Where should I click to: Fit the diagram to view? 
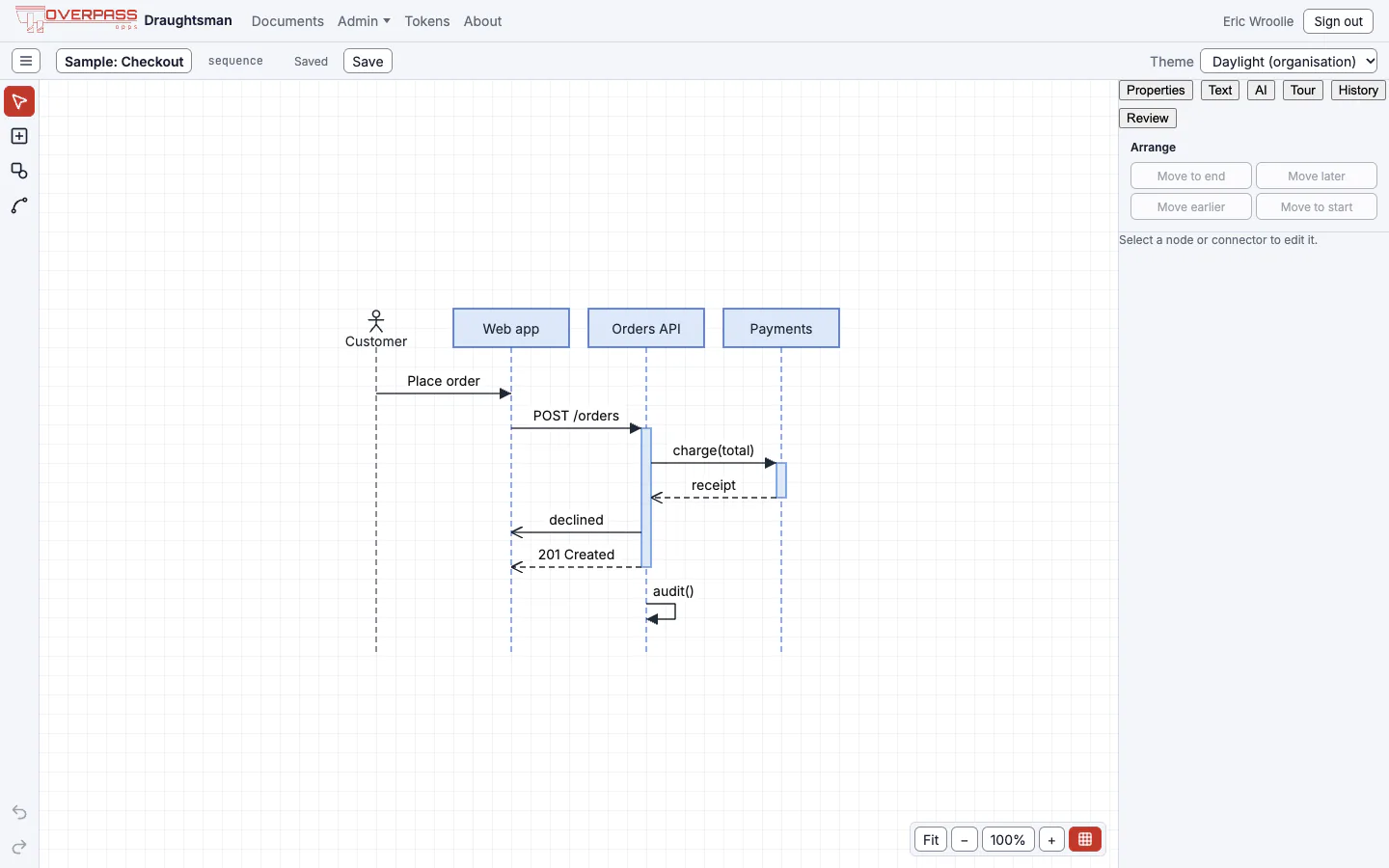(x=931, y=839)
